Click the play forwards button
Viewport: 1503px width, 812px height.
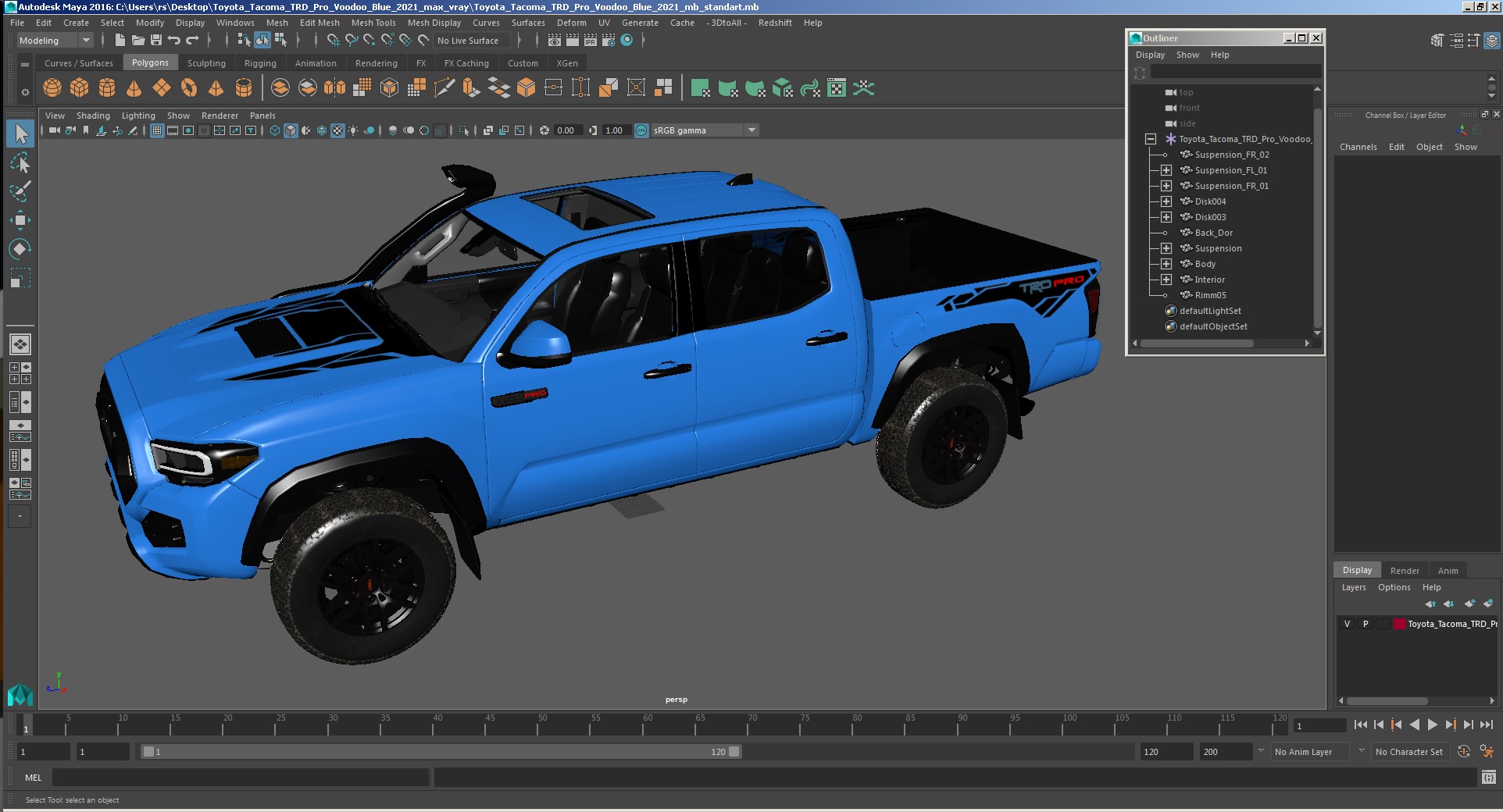pyautogui.click(x=1432, y=725)
